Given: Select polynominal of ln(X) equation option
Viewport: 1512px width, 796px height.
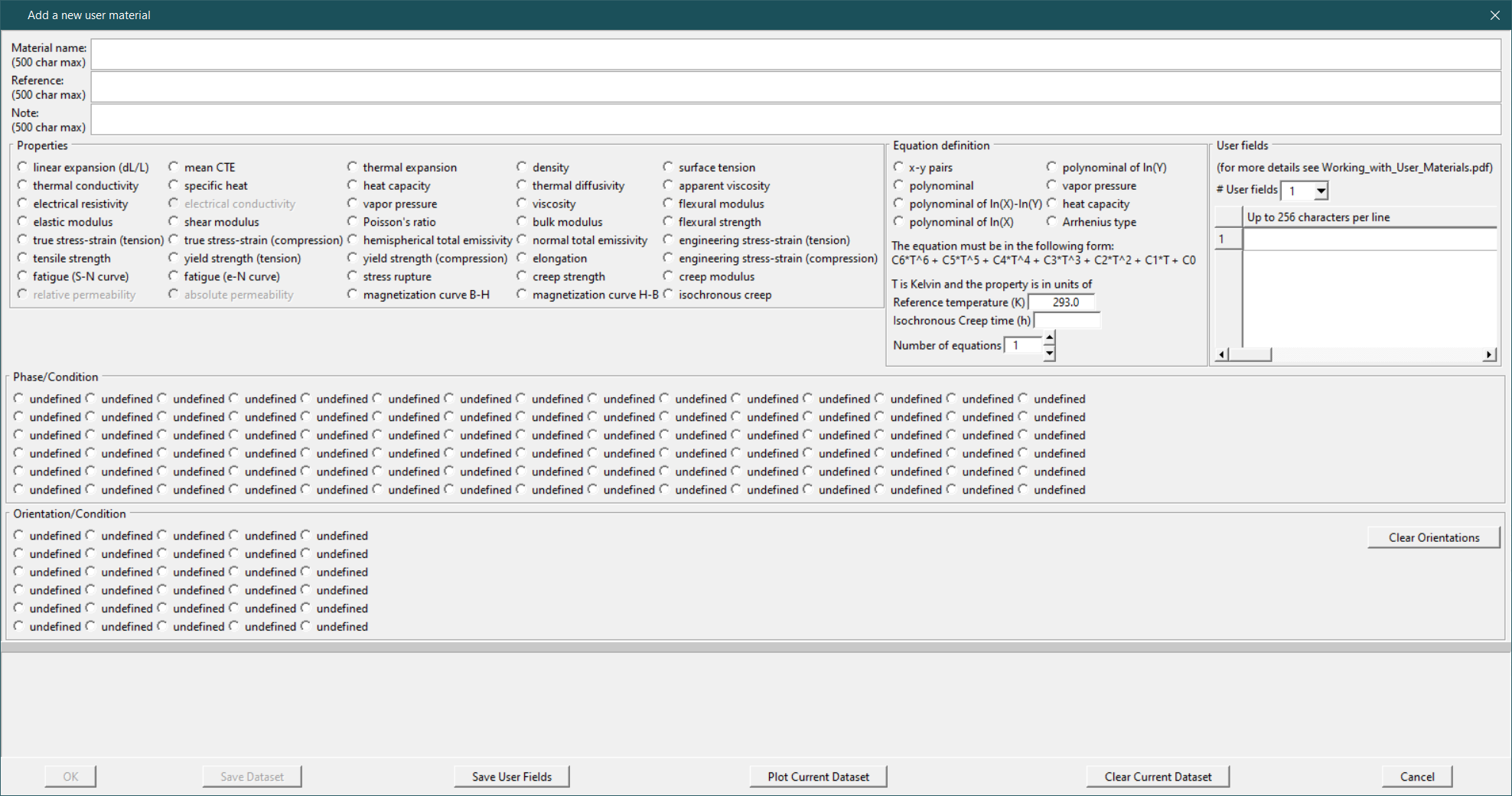Looking at the screenshot, I should coord(899,222).
